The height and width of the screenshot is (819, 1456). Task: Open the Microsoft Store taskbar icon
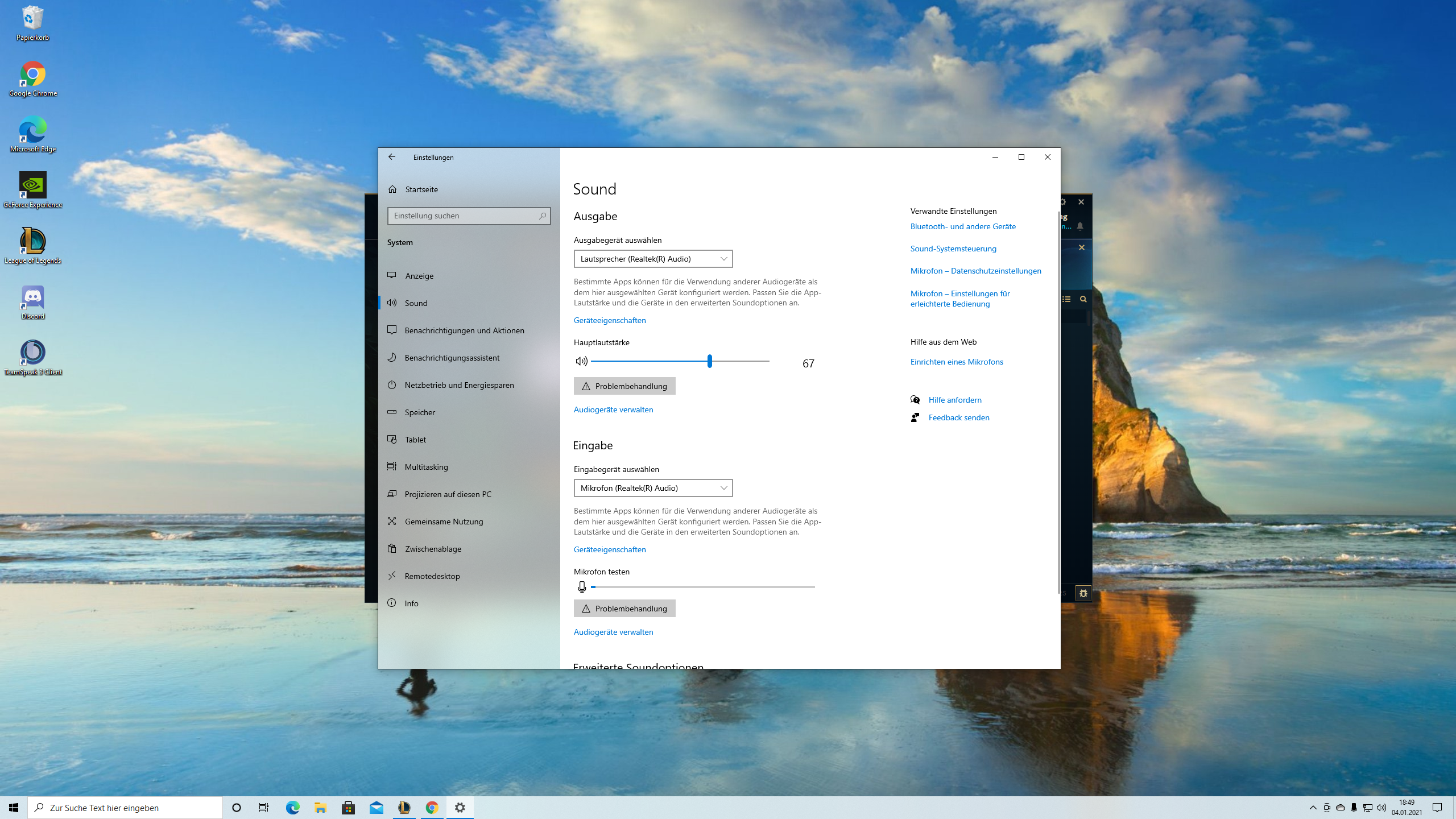[x=348, y=807]
